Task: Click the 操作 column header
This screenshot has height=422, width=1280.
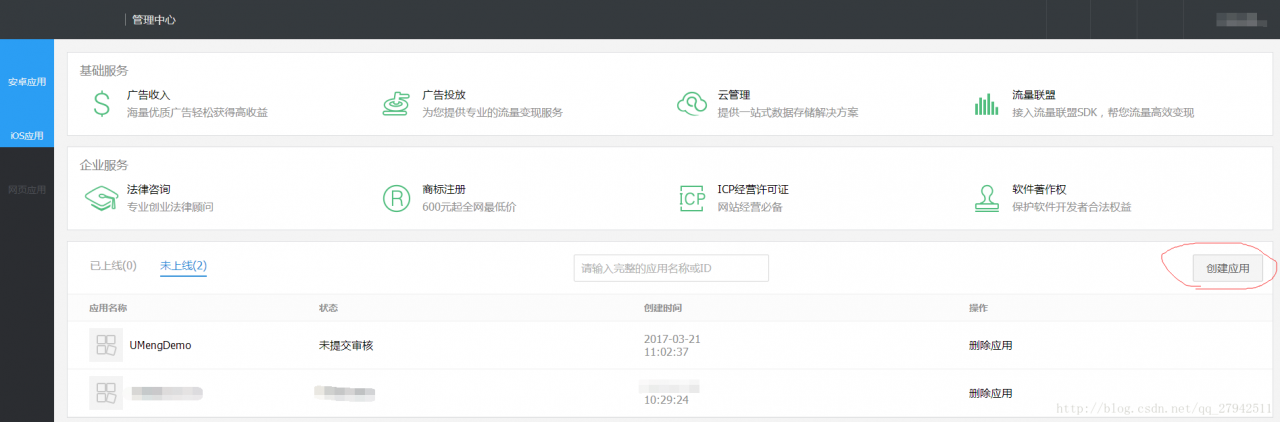Action: click(x=978, y=307)
